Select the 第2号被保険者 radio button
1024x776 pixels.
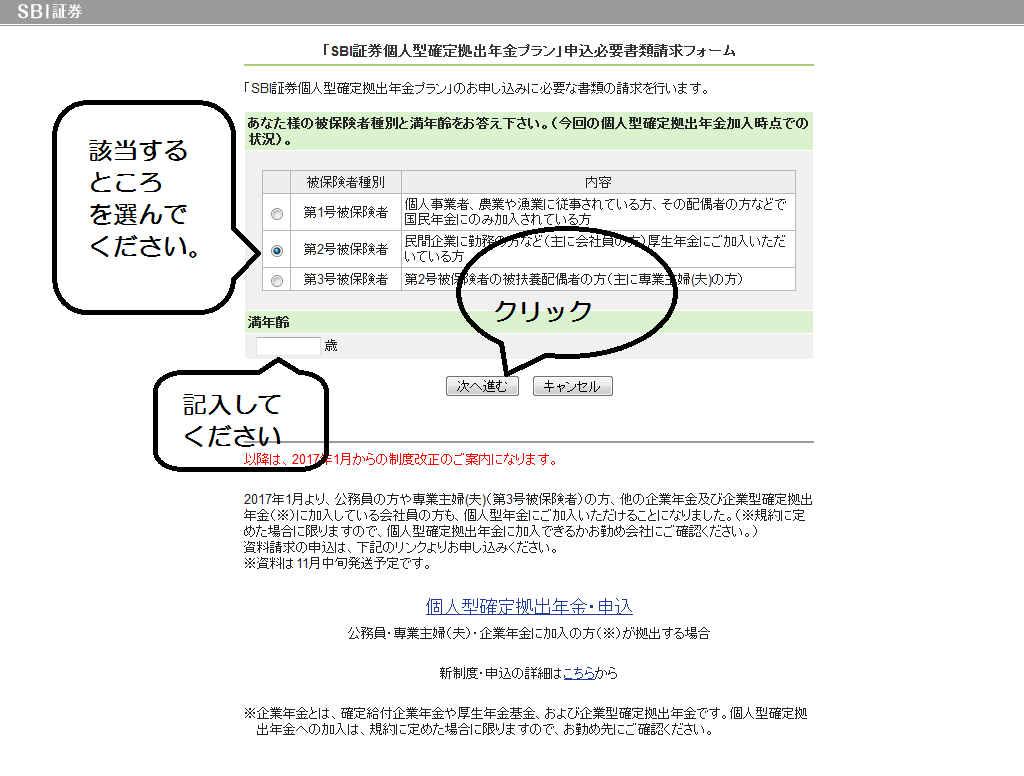pyautogui.click(x=277, y=251)
